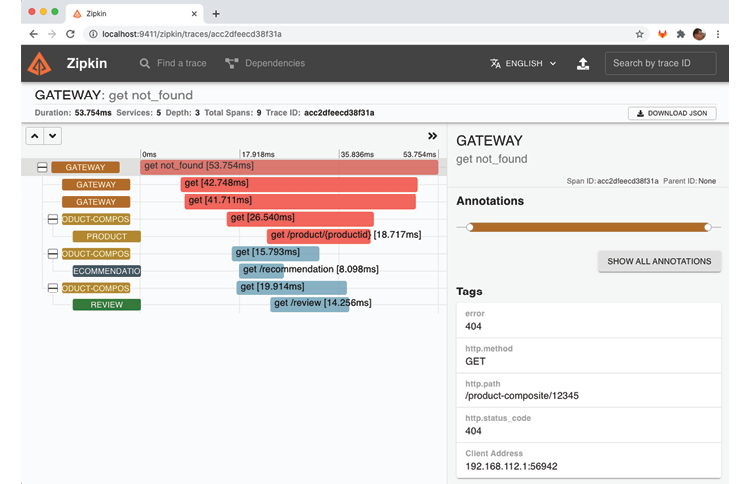Collapse the PRODUCT-COMPOSITE node above REVIEW

pos(53,288)
